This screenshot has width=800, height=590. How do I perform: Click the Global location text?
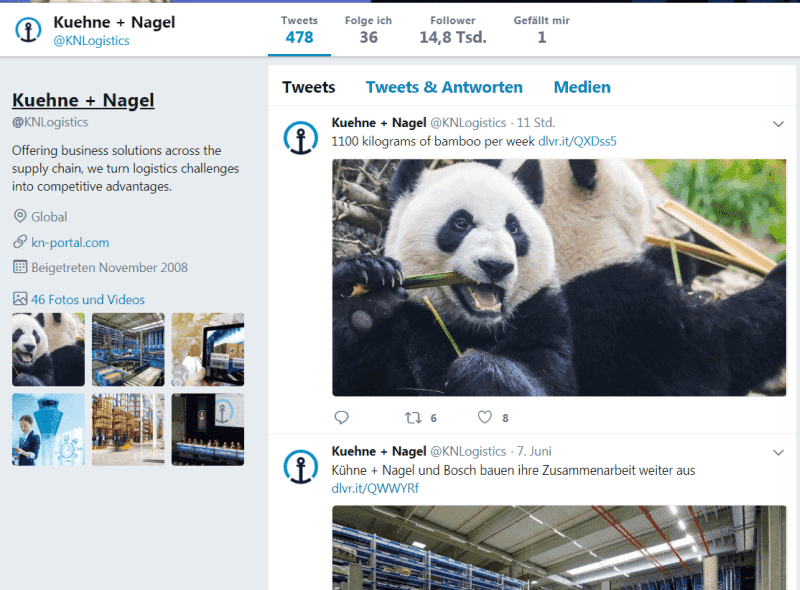pos(49,217)
